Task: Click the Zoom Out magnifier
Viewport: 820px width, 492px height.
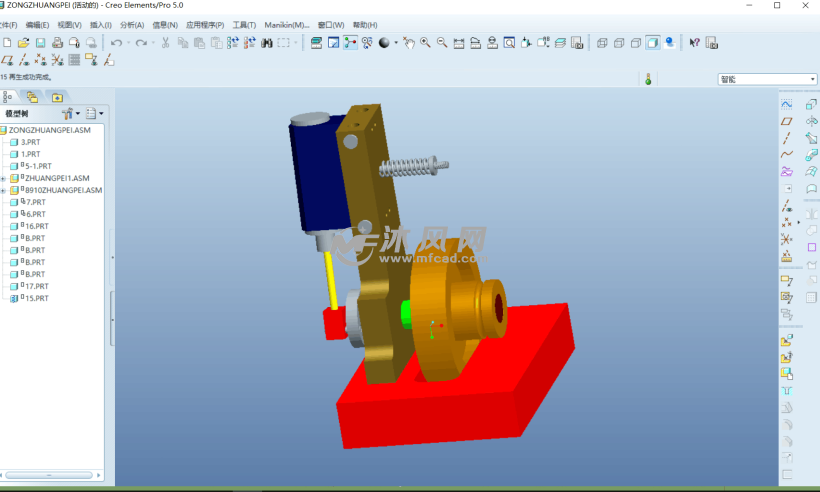Action: click(442, 43)
